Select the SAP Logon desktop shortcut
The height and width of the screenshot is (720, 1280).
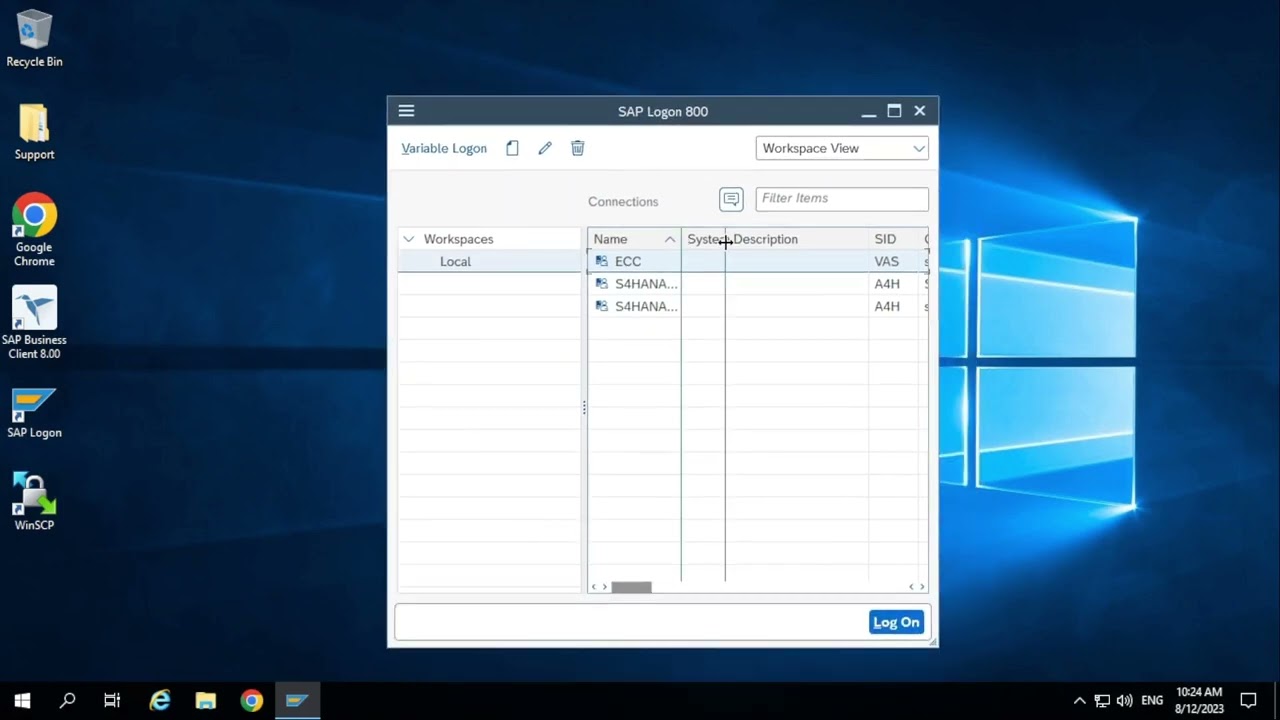(34, 414)
